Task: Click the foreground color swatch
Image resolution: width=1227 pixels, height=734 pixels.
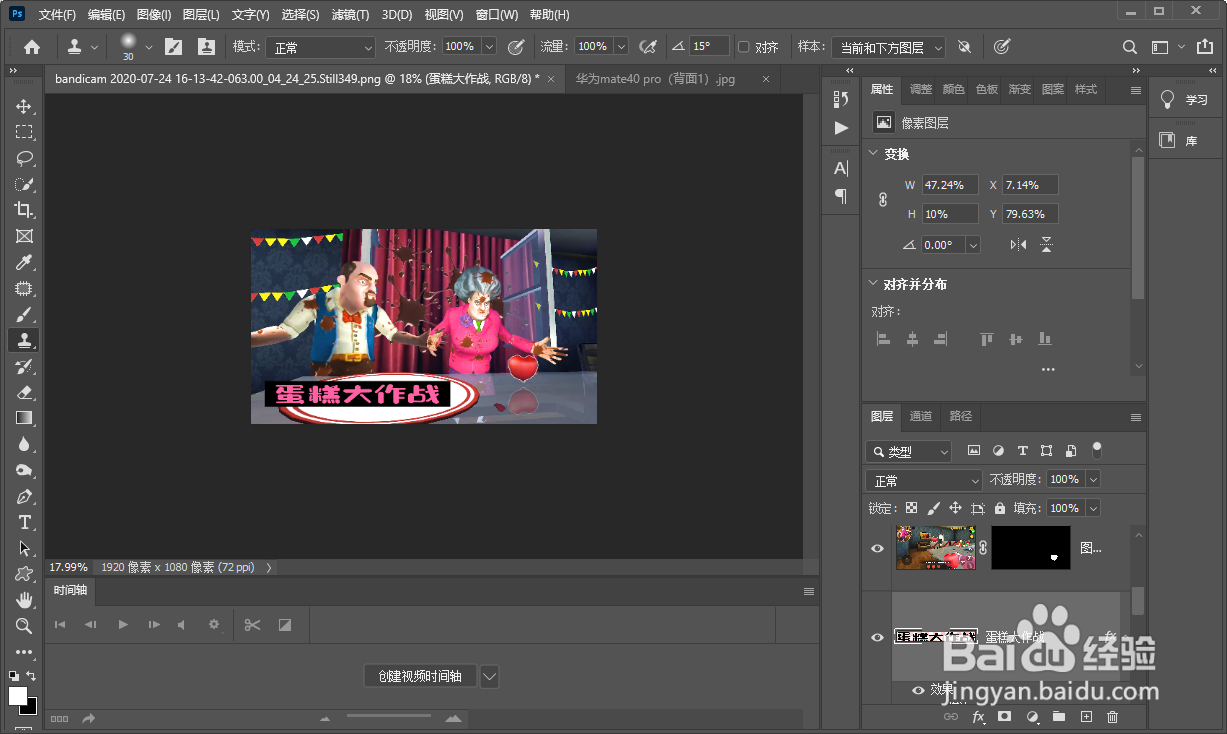Action: click(x=17, y=695)
